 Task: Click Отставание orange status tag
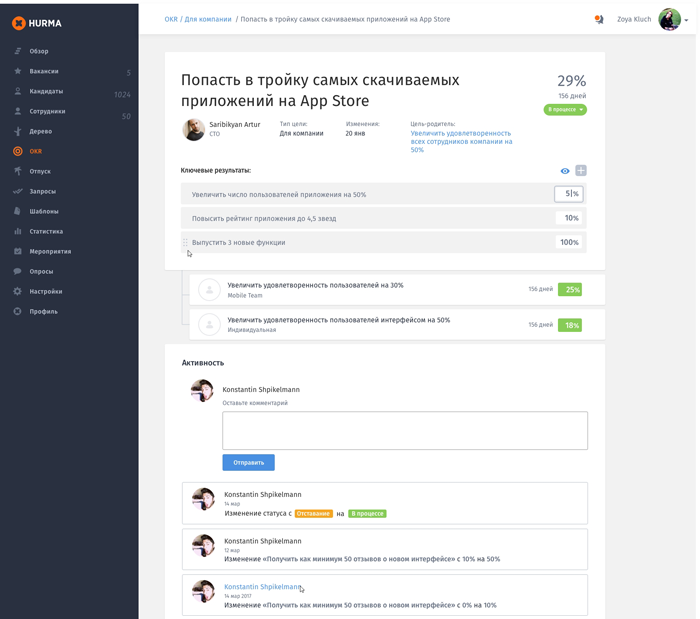click(314, 514)
